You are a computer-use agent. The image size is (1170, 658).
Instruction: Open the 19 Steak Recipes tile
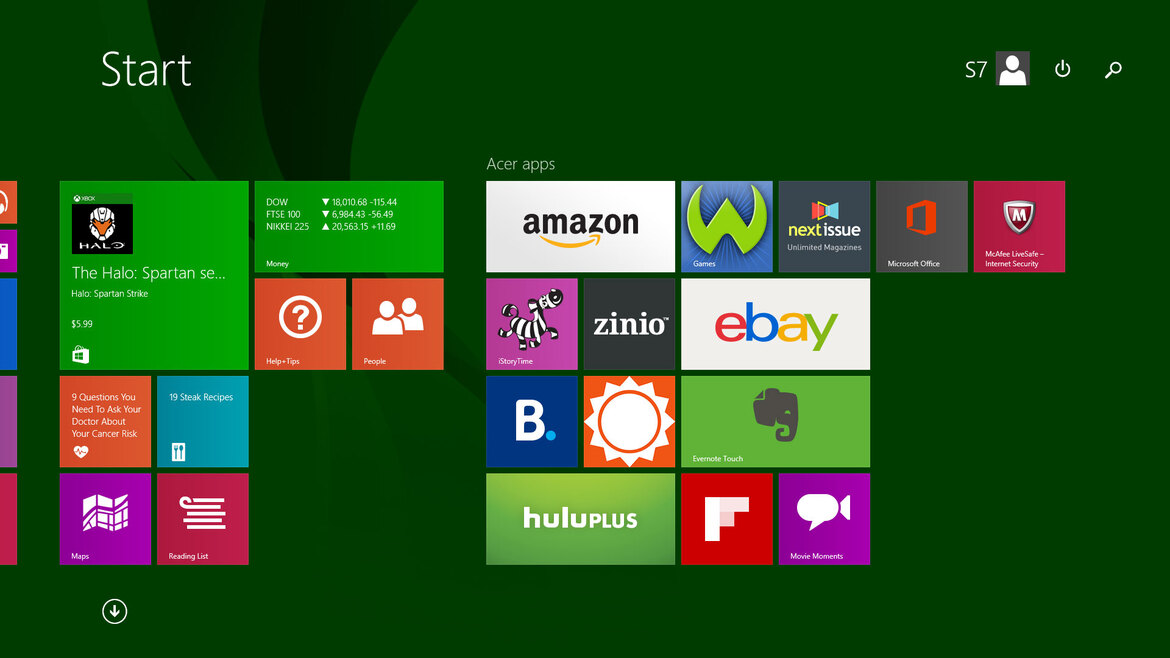point(203,422)
